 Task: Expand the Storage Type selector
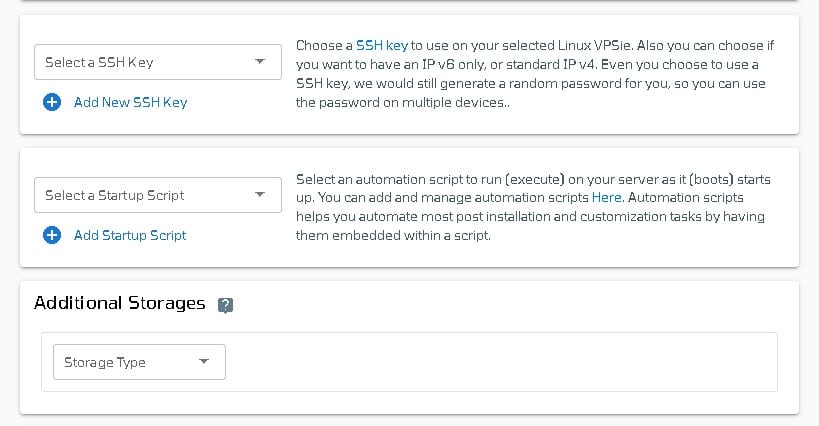[x=139, y=362]
